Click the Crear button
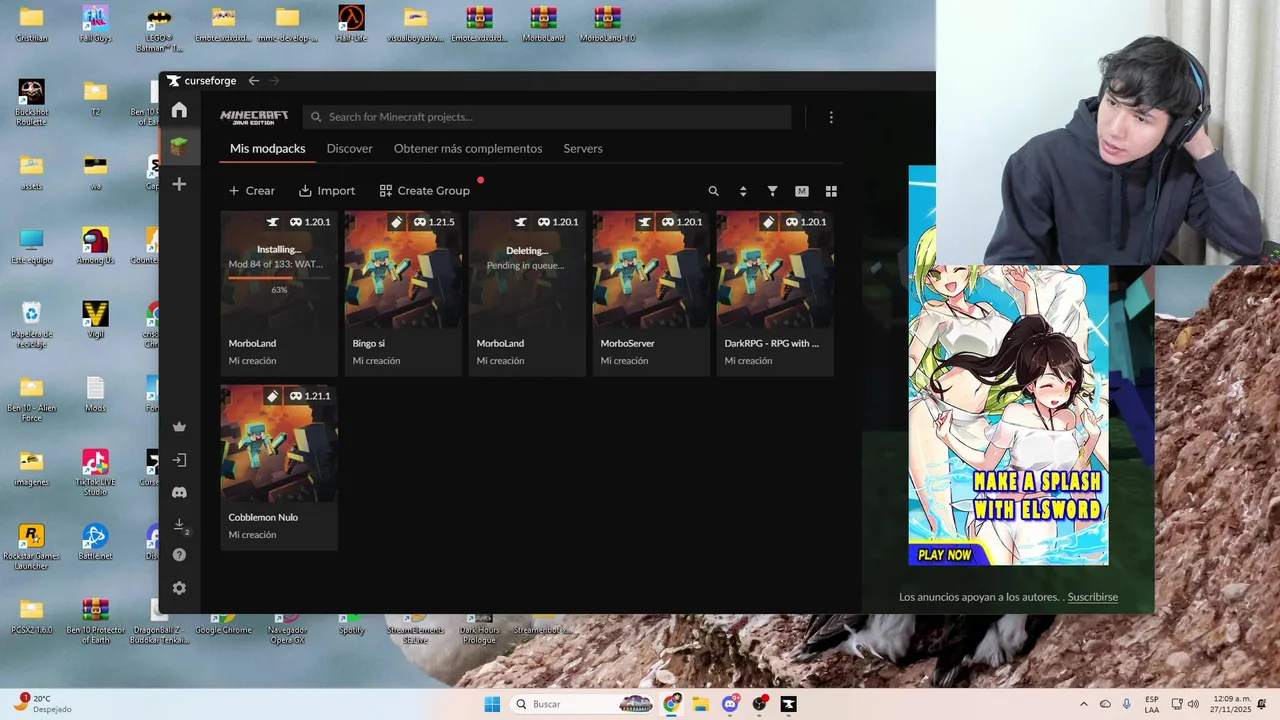 [251, 191]
